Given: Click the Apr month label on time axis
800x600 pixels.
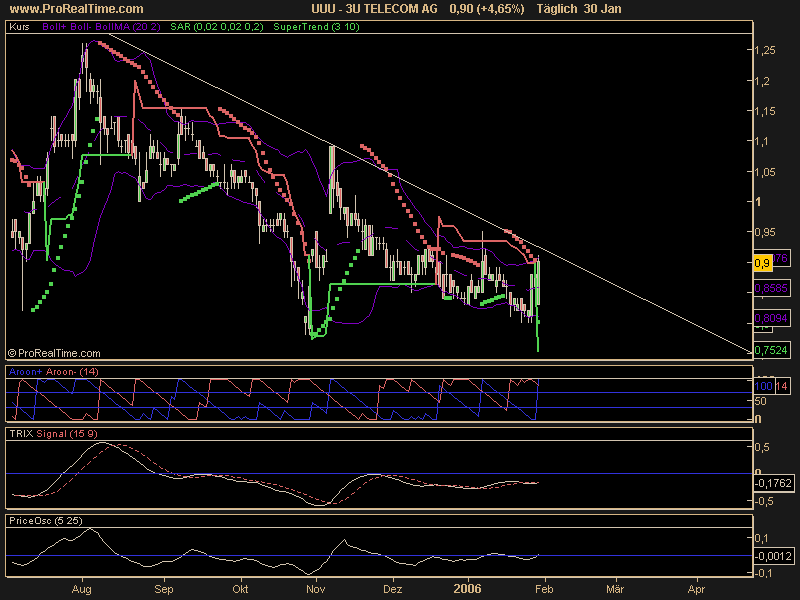Looking at the screenshot, I should 696,589.
